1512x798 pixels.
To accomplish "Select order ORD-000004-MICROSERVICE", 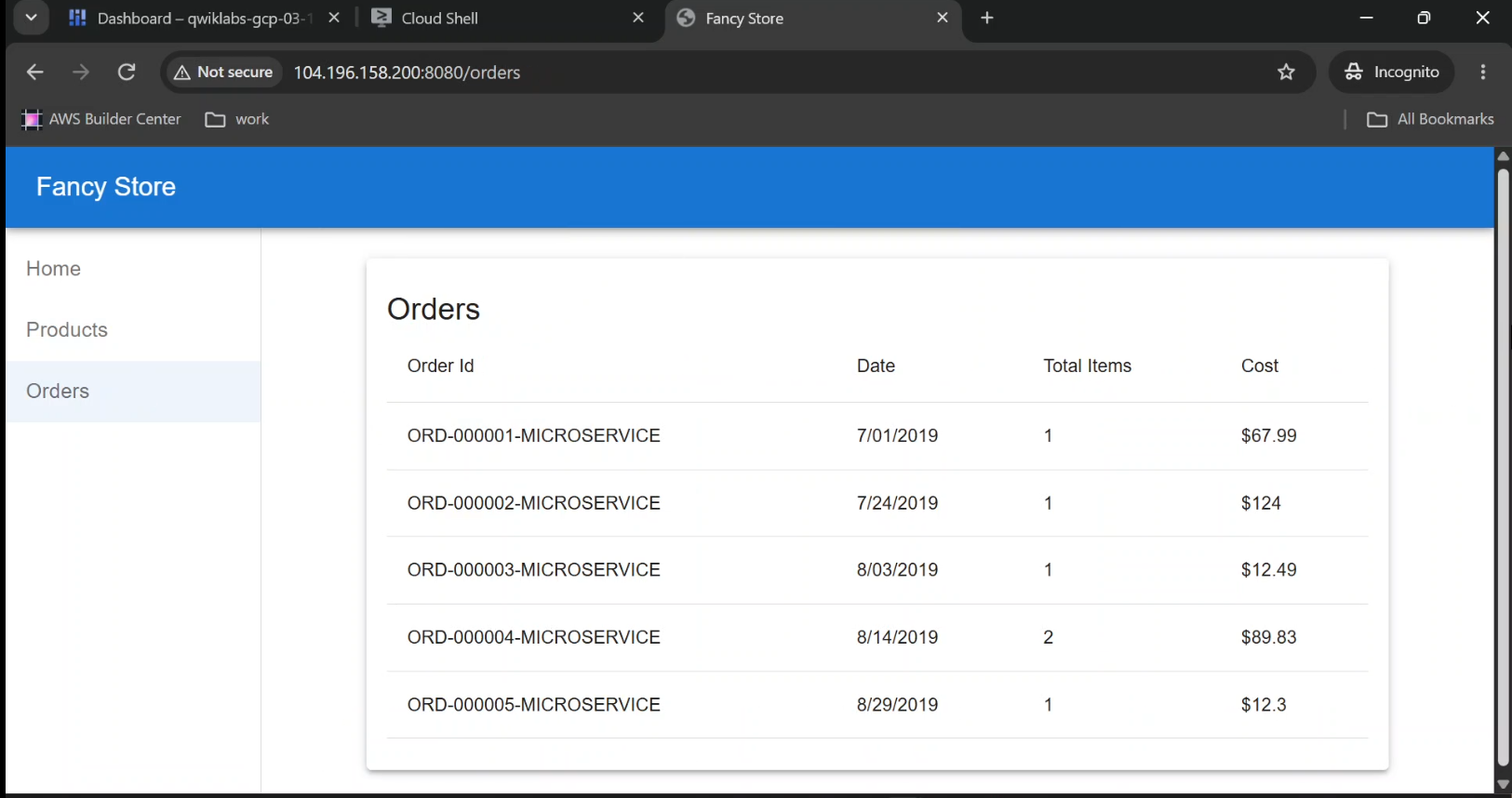I will pos(533,637).
